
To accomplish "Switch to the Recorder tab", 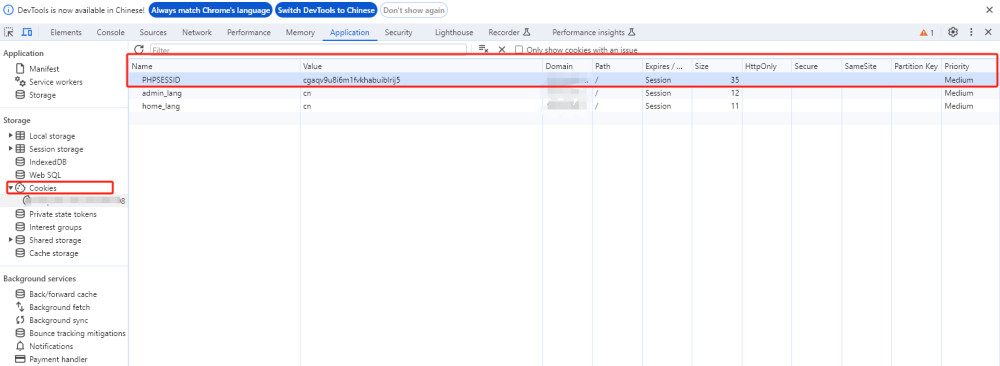I will (509, 33).
